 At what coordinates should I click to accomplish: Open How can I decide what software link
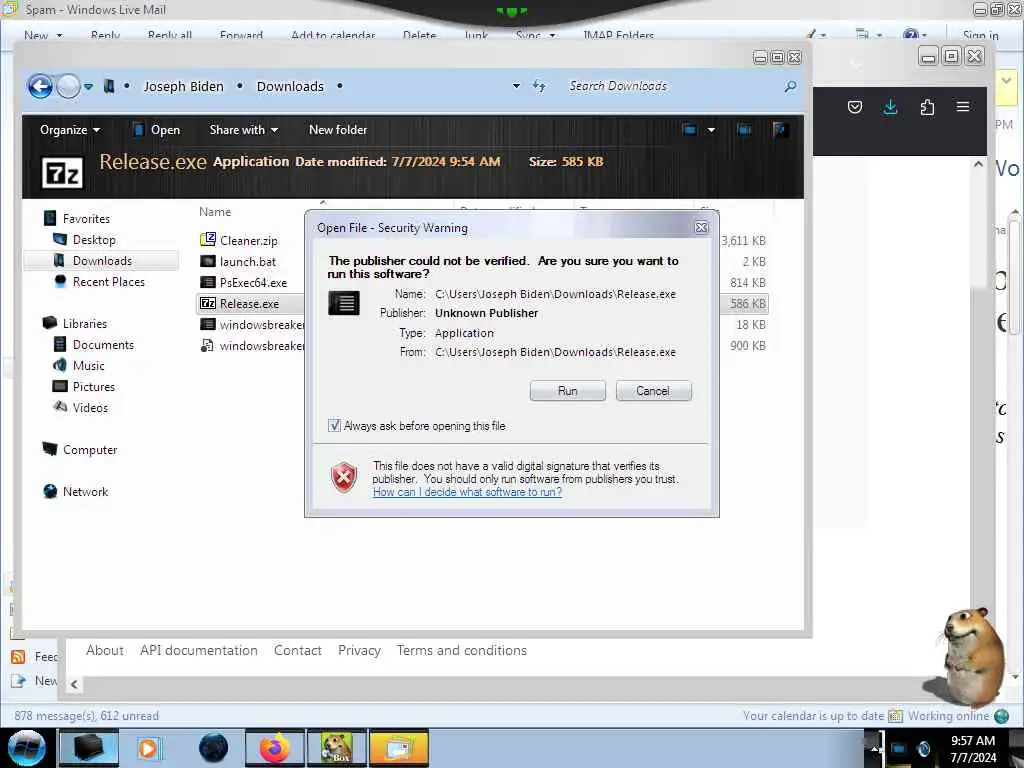pos(467,492)
